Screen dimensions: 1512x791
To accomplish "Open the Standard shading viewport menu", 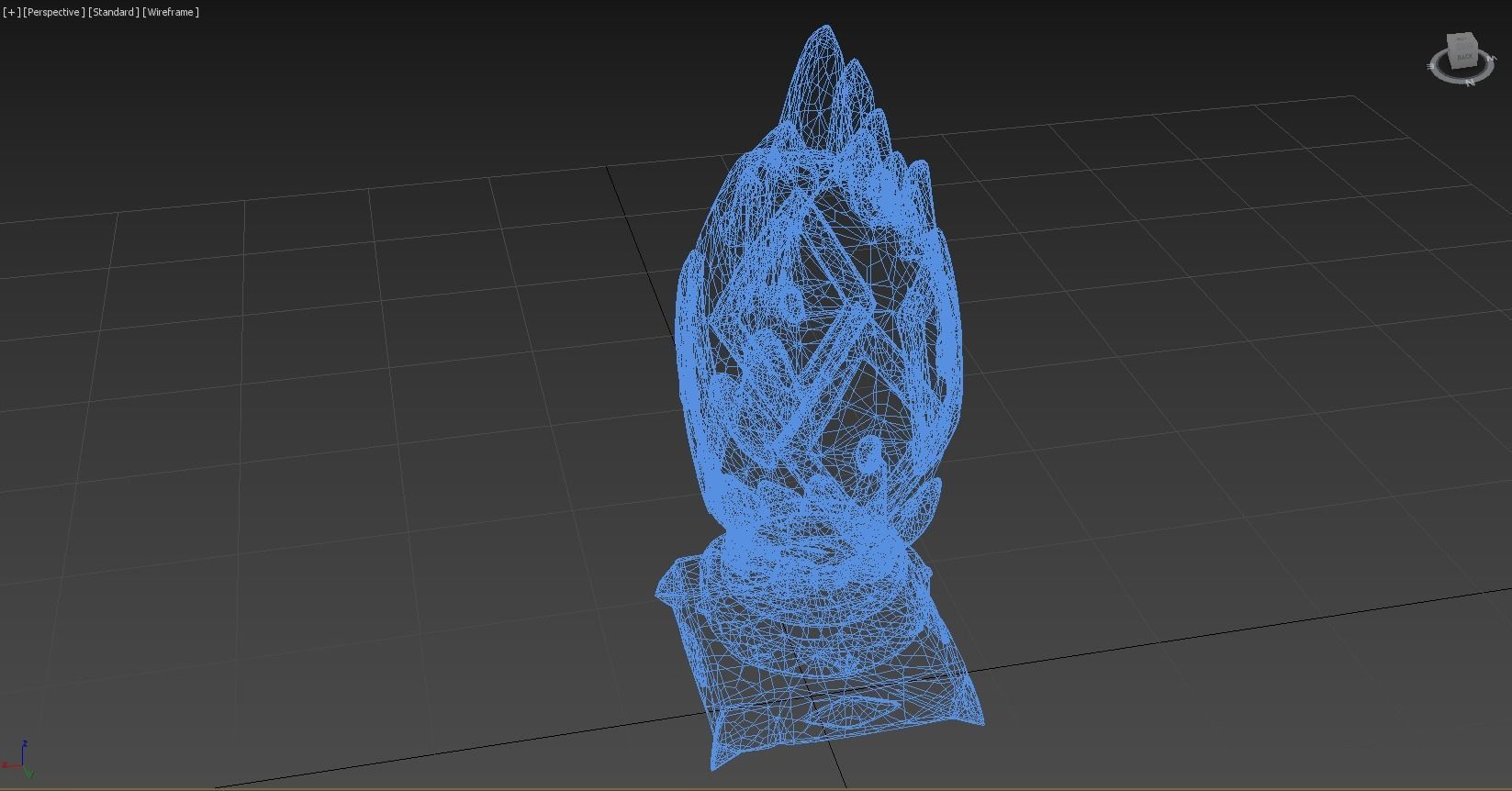I will (114, 12).
